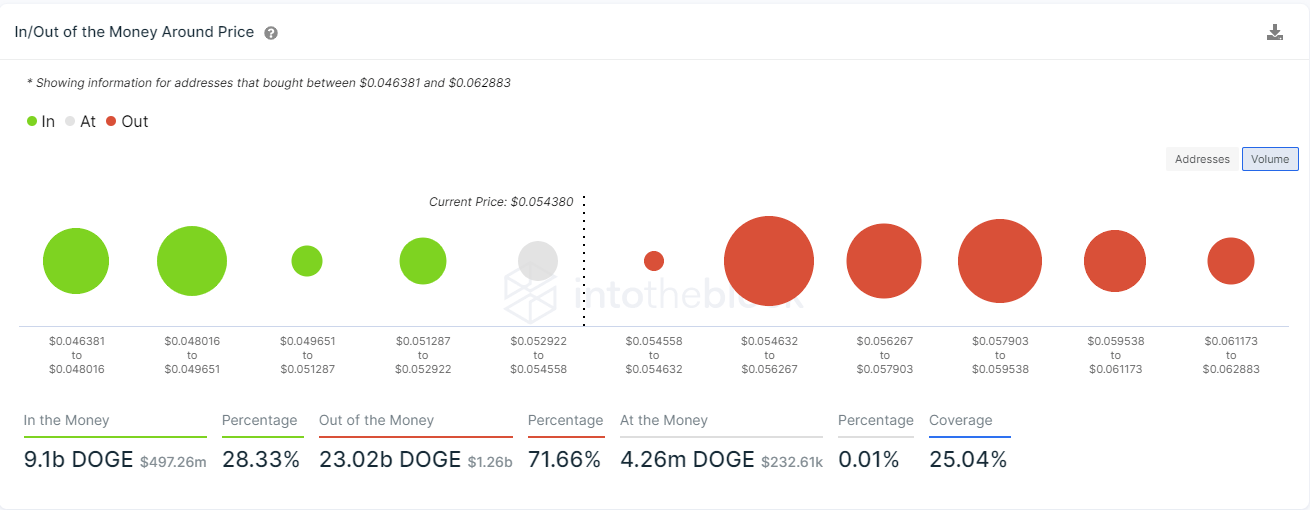Viewport: 1310px width, 510px height.
Task: Select the gray at-the-money bubble
Action: click(x=538, y=261)
